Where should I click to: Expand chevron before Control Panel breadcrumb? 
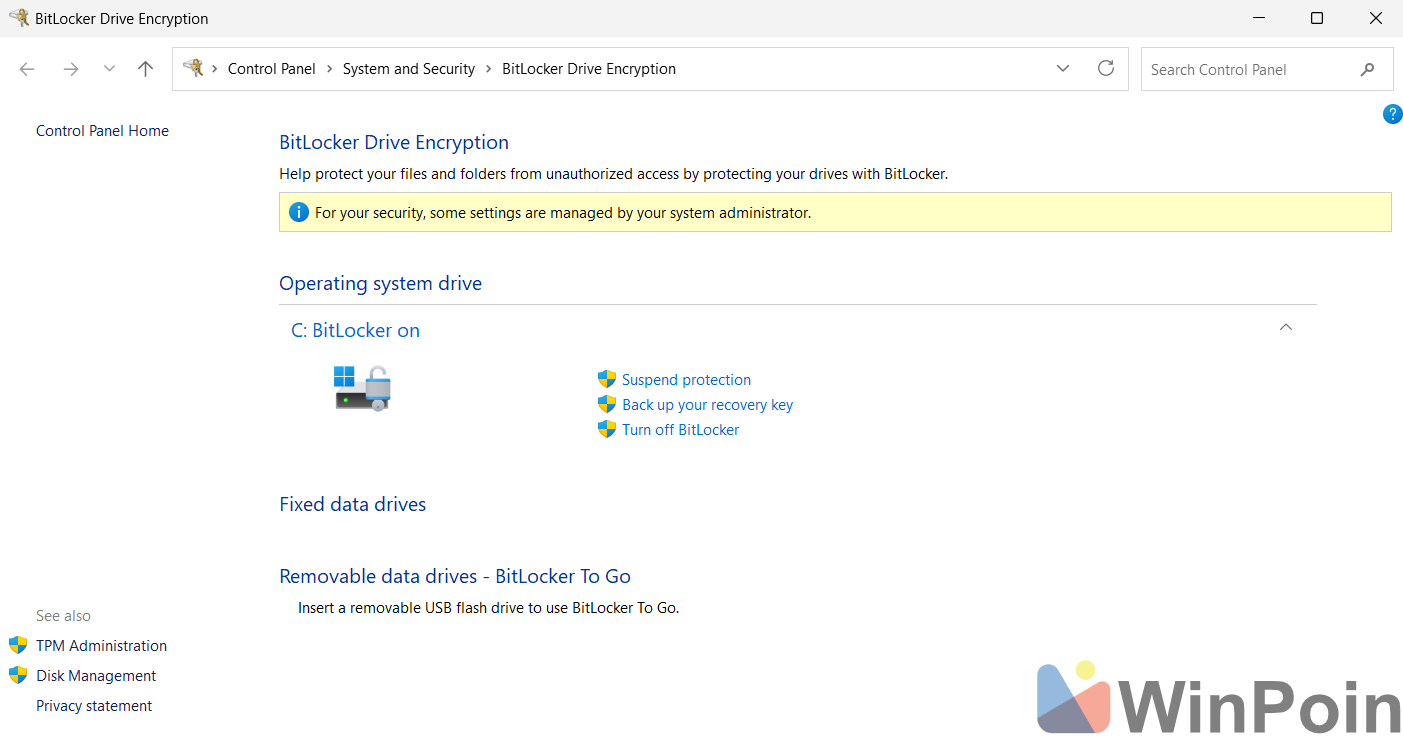tap(215, 69)
